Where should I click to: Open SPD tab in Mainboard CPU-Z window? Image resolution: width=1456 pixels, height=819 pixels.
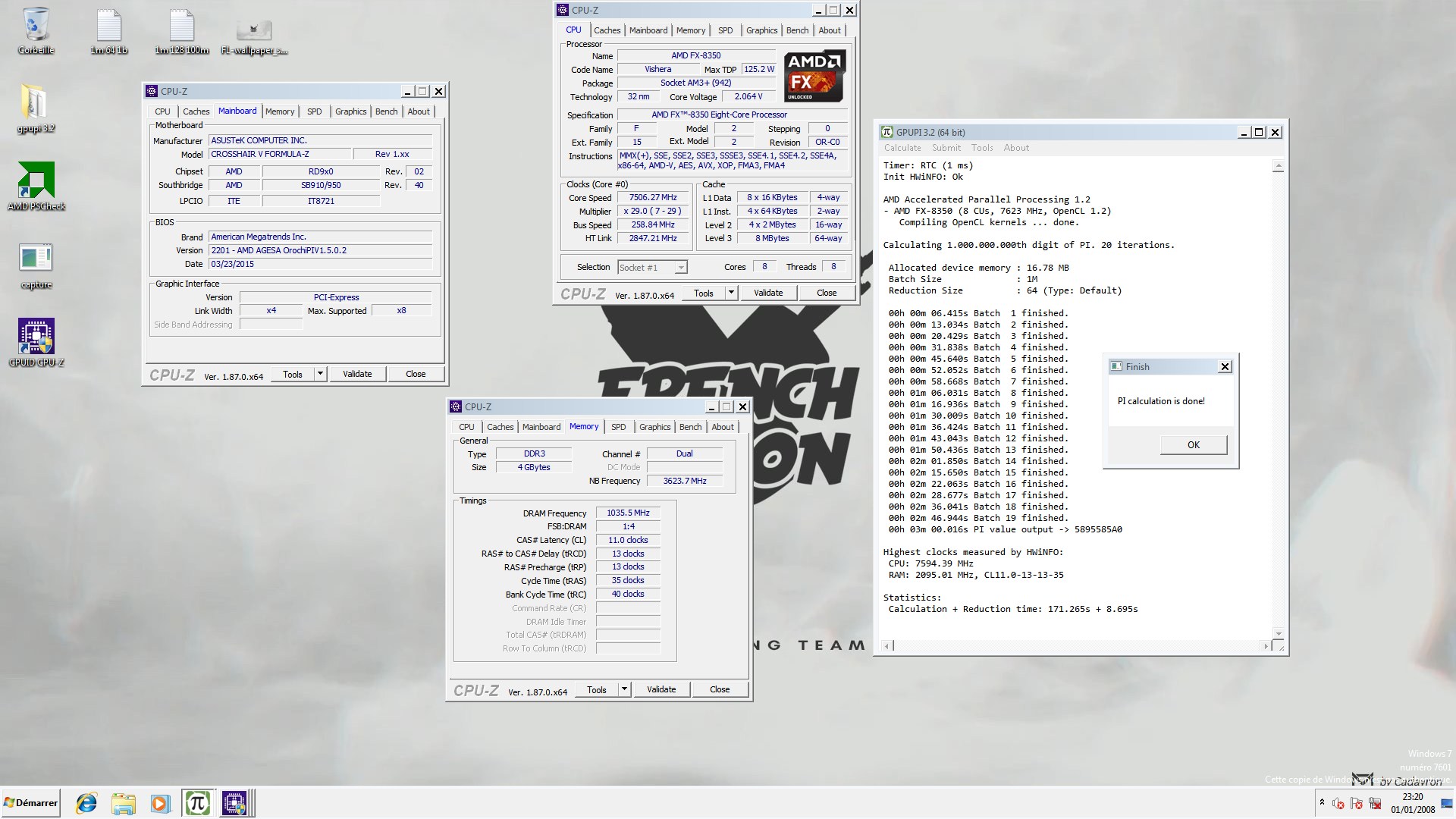click(314, 111)
